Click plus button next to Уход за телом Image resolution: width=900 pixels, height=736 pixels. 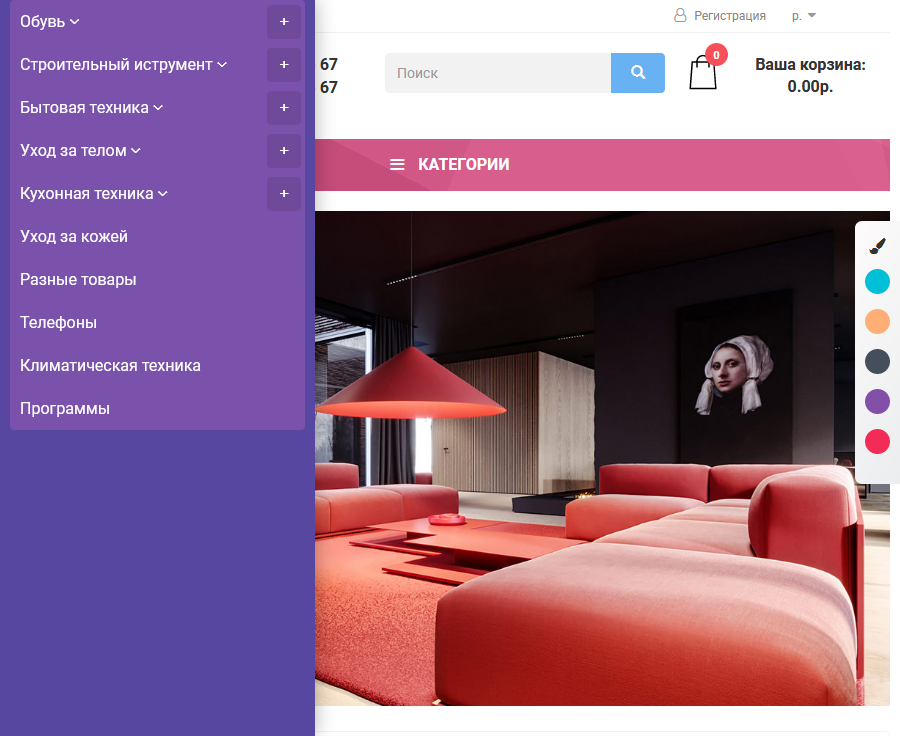pos(284,151)
